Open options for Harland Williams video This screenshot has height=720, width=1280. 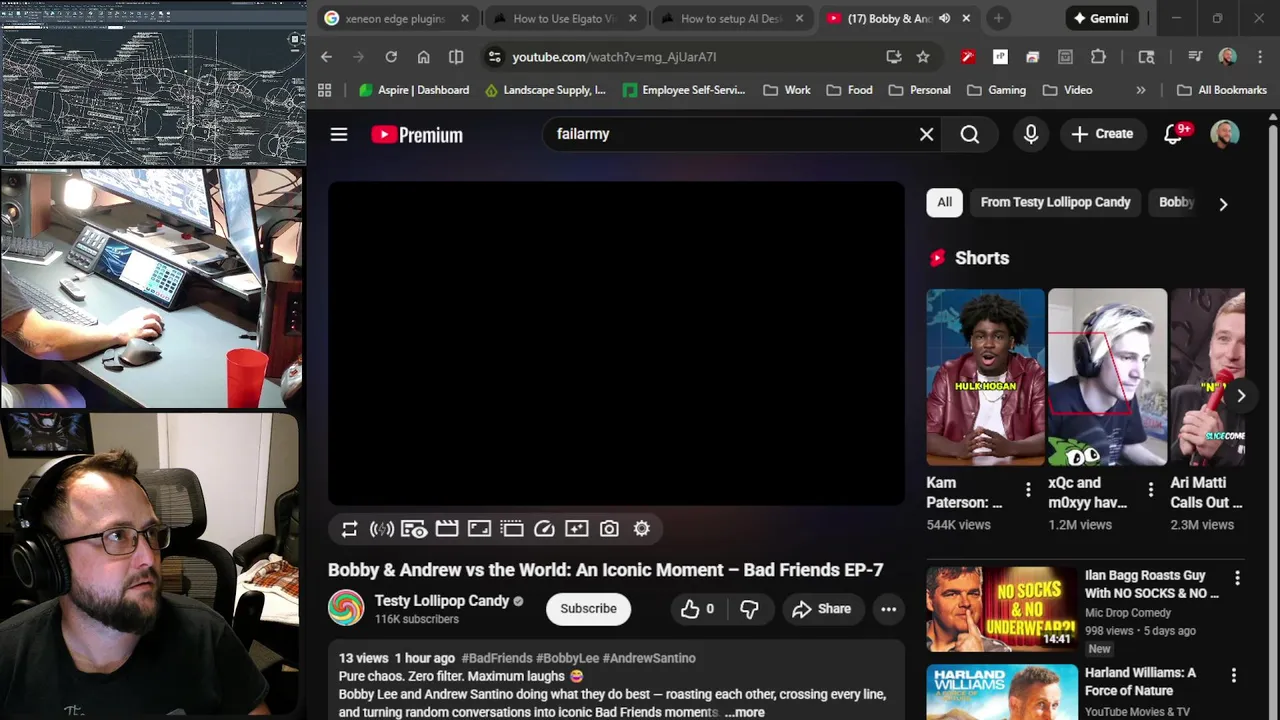click(x=1233, y=676)
